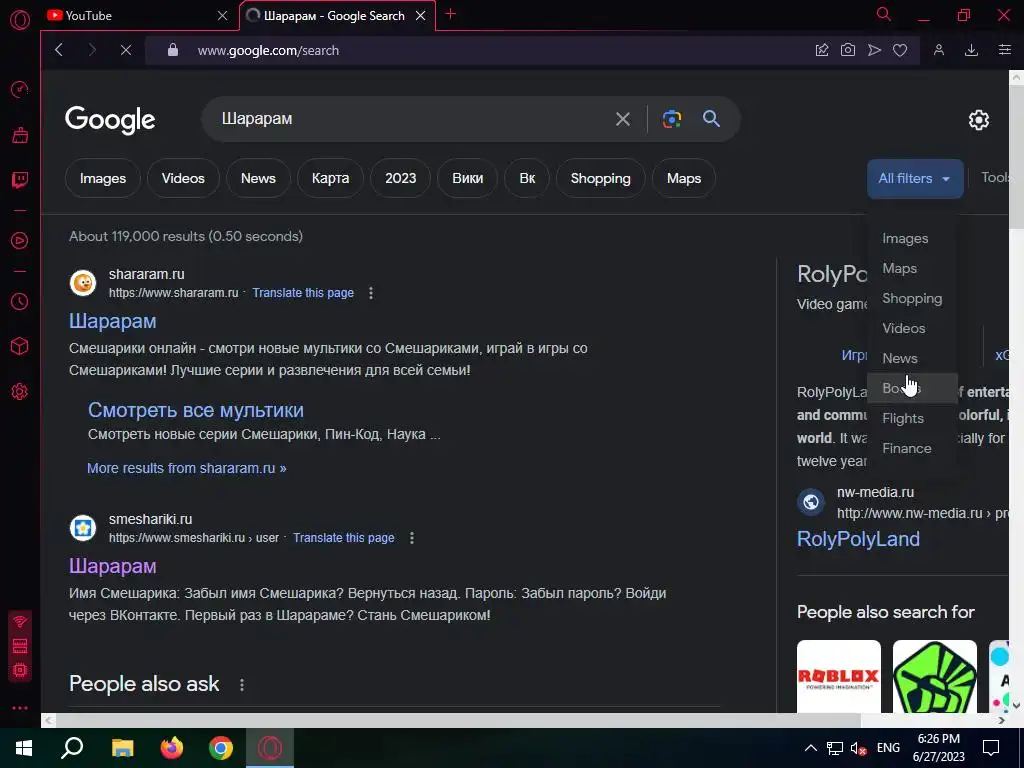1024x768 pixels.
Task: Open Twitch panel in Opera sidebar
Action: tap(20, 180)
